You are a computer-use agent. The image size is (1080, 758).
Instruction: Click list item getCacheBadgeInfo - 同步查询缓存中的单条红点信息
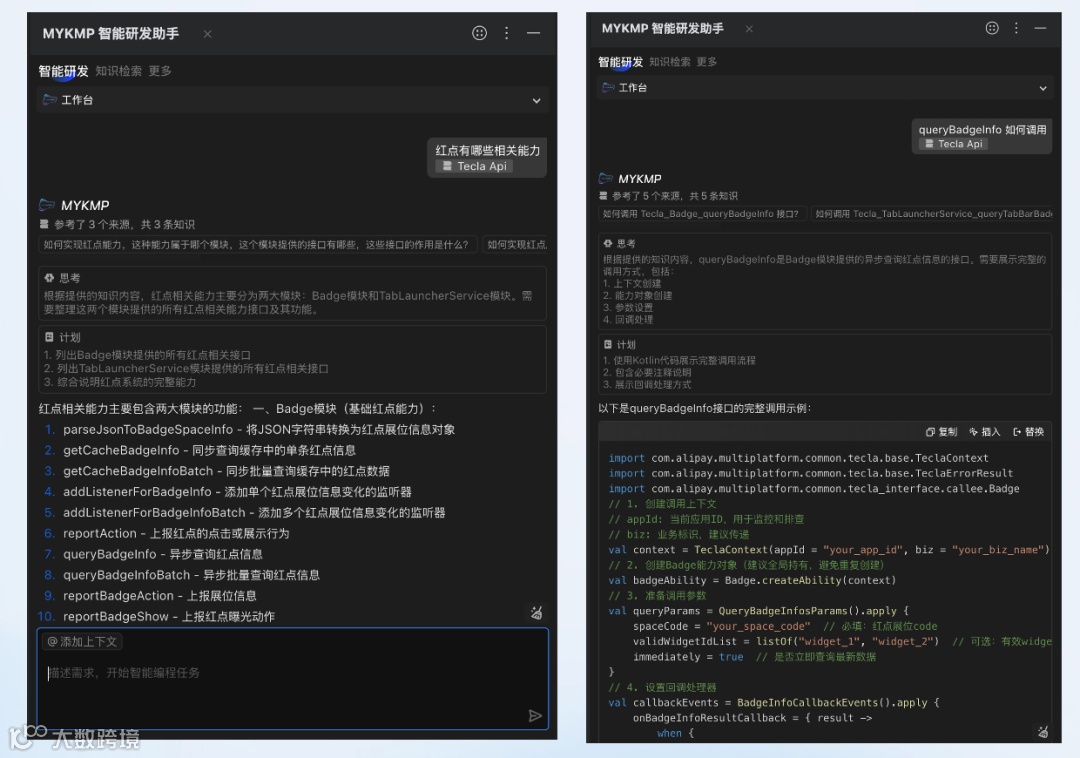pyautogui.click(x=209, y=450)
